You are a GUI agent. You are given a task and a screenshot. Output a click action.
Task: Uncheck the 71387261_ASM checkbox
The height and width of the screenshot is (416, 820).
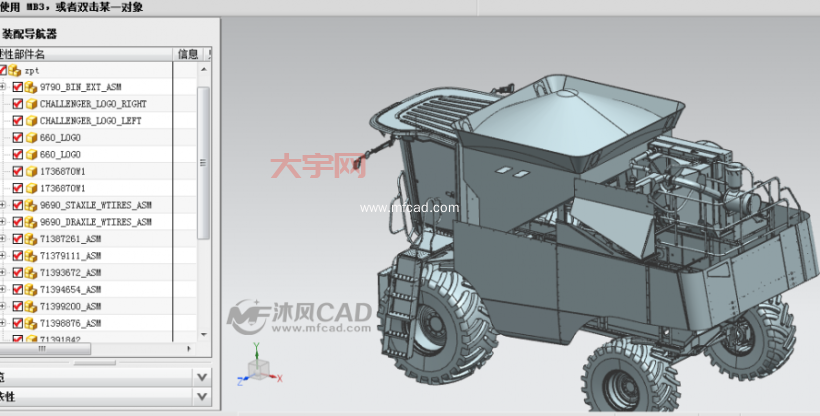(x=17, y=239)
